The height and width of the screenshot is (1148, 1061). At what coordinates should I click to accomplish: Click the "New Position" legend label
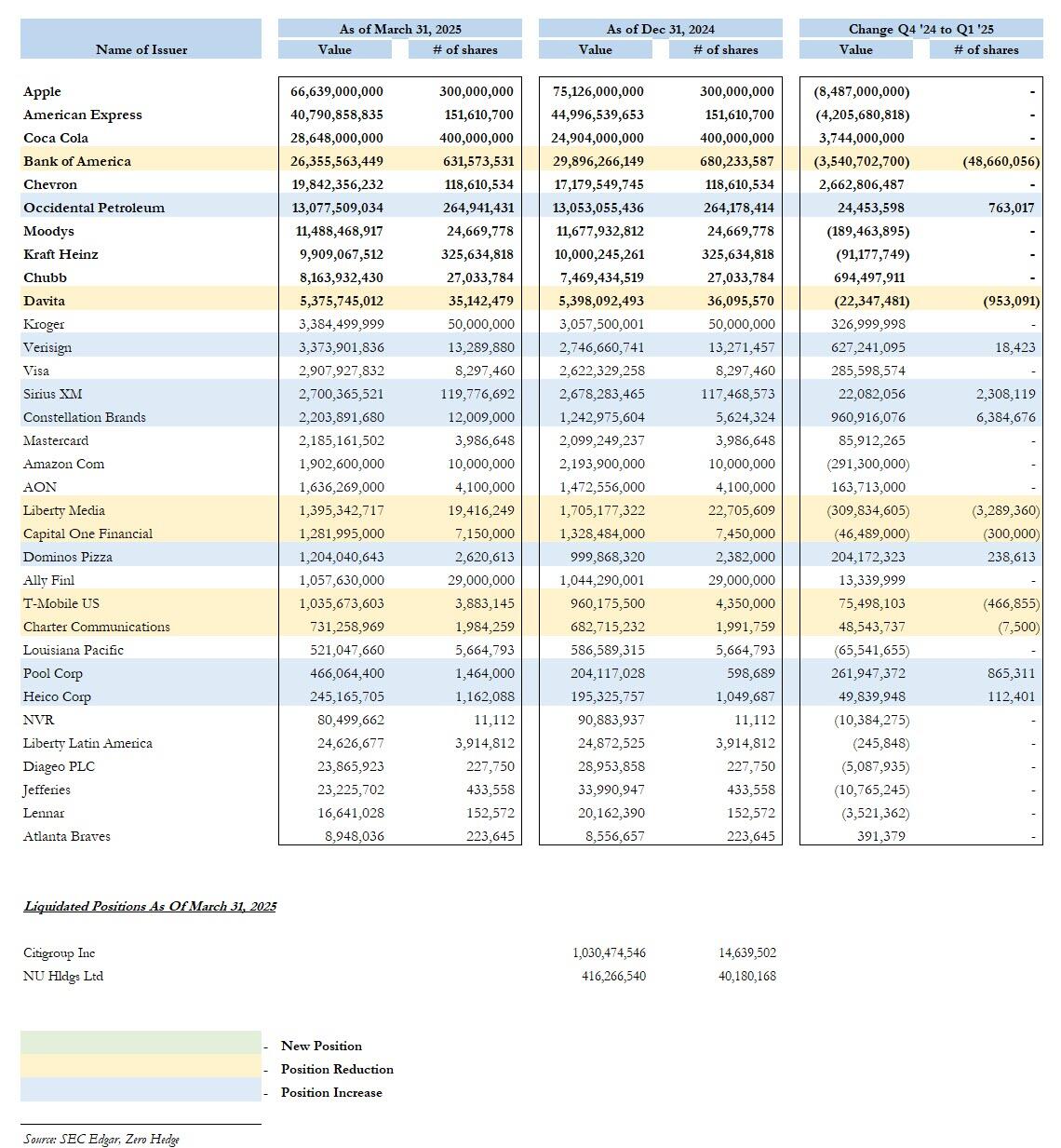(x=321, y=1046)
